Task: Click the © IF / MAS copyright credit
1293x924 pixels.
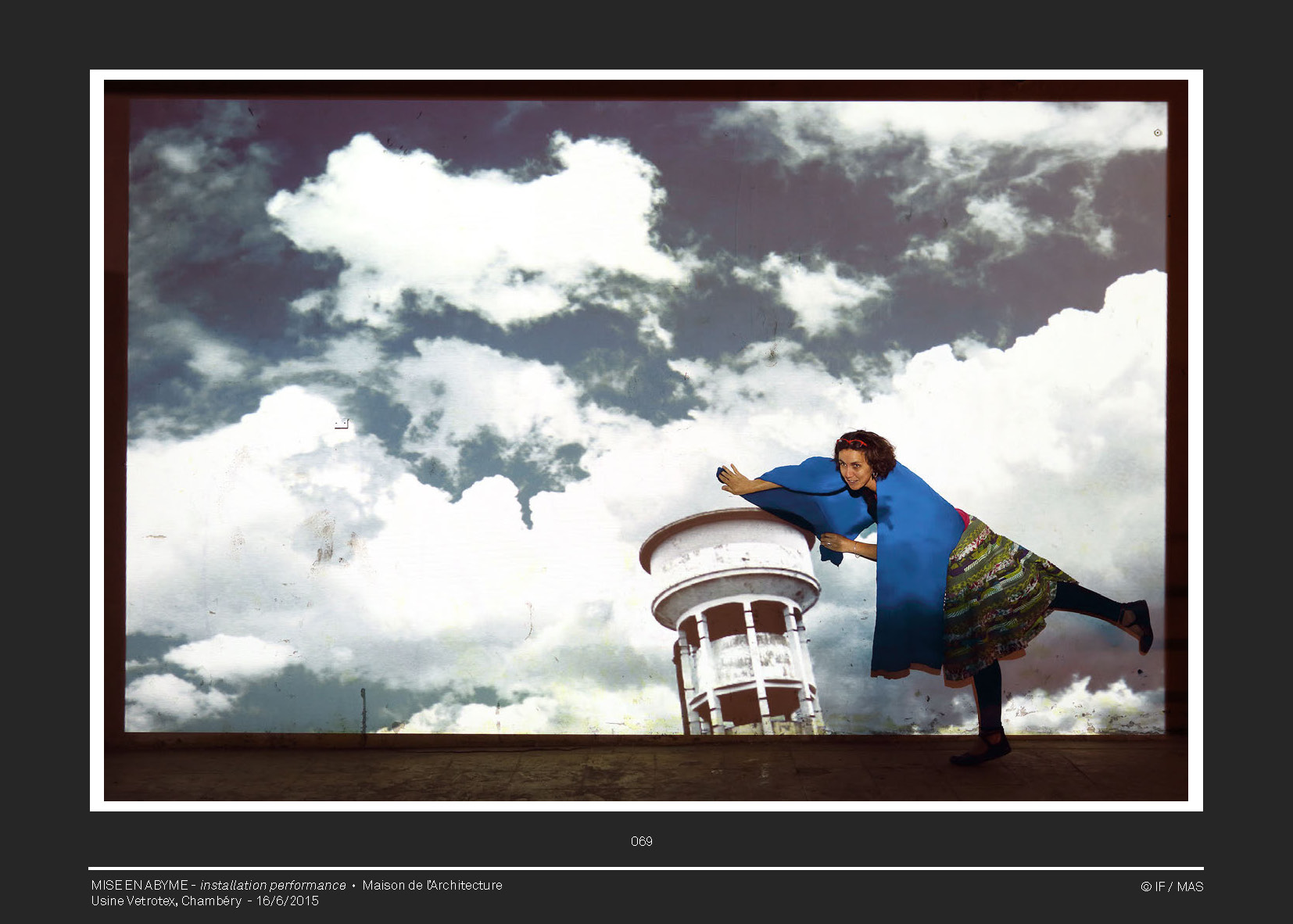Action: pyautogui.click(x=1171, y=886)
